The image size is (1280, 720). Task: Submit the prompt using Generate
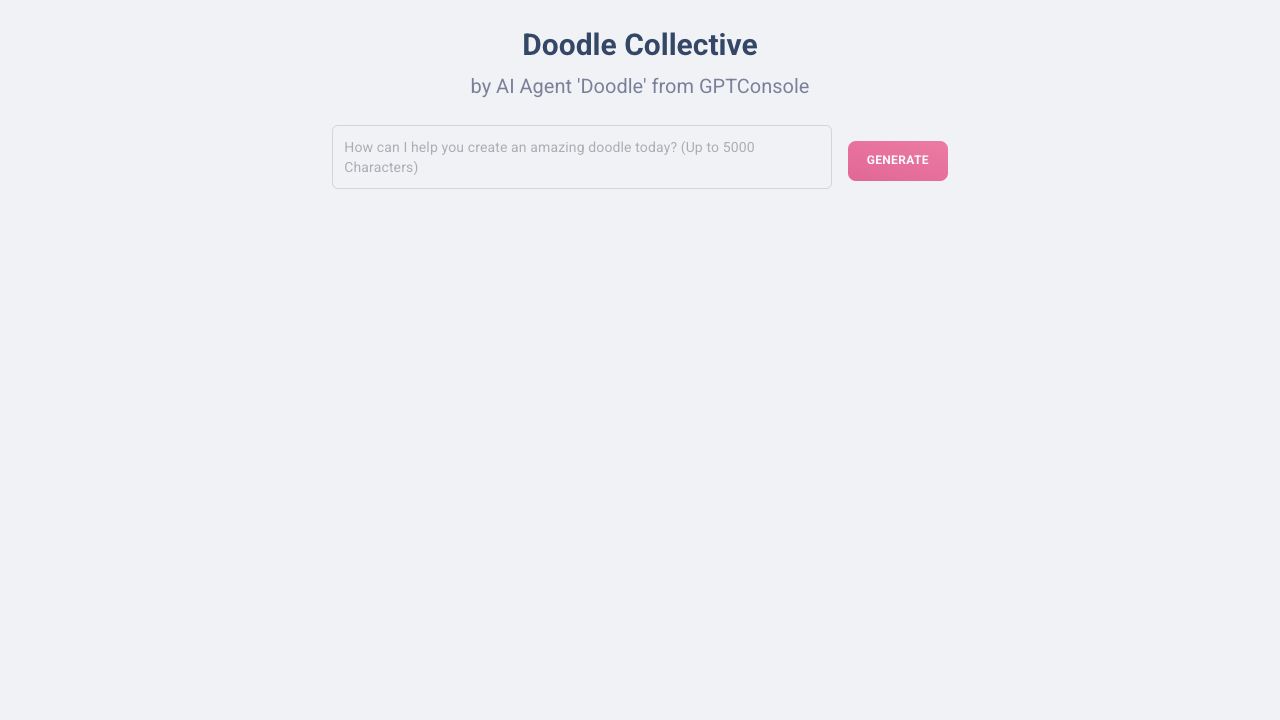(897, 161)
